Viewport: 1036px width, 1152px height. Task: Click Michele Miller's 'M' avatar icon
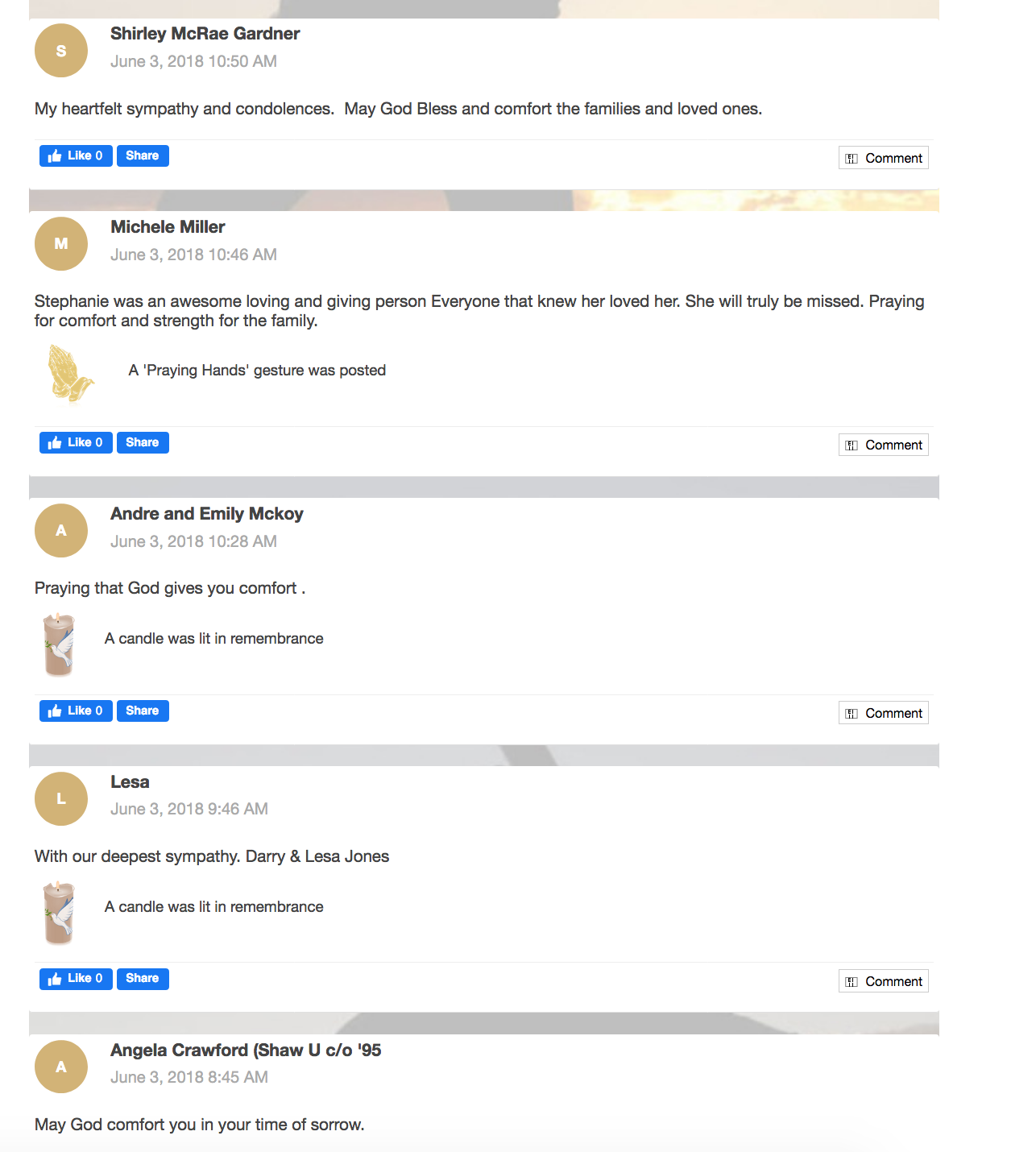pyautogui.click(x=61, y=243)
